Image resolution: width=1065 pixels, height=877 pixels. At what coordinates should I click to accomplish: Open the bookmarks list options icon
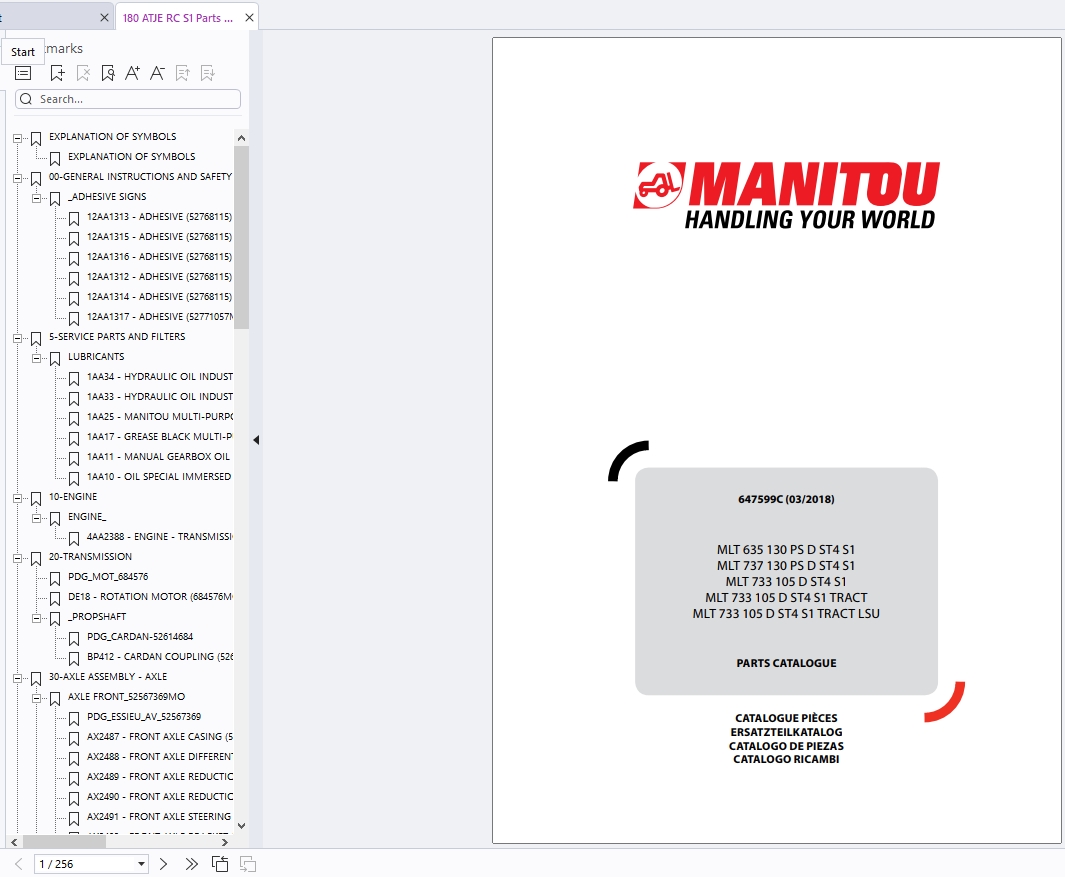click(23, 73)
